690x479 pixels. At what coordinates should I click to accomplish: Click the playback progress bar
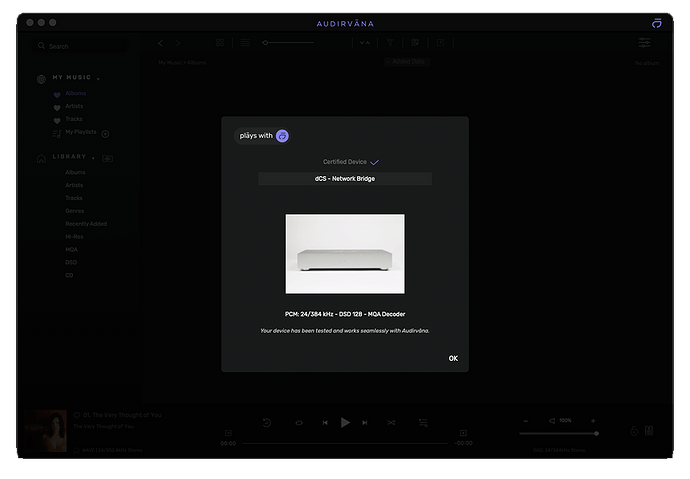(345, 443)
